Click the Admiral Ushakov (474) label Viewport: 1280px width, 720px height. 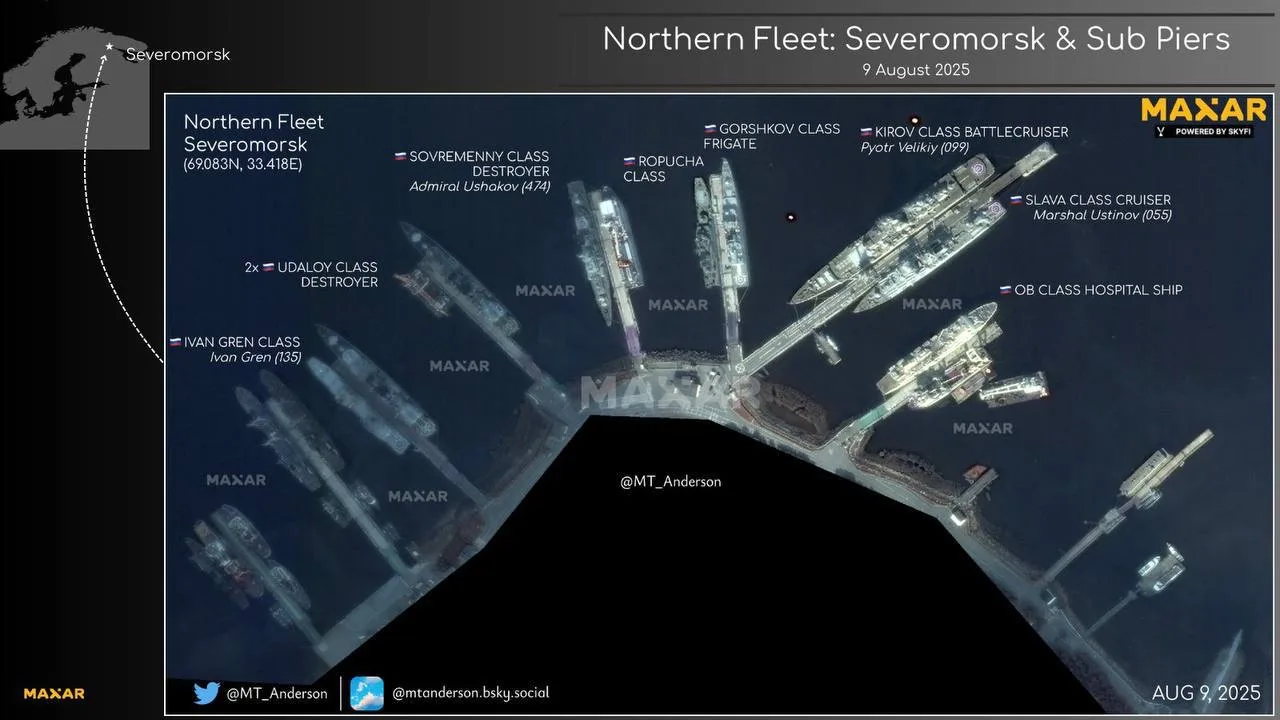[479, 187]
